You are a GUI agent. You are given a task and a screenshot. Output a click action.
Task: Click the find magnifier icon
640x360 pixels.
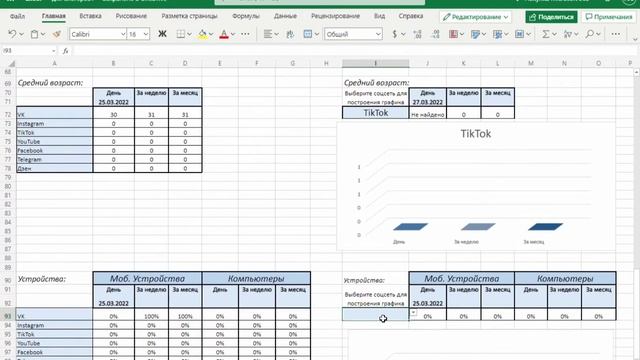click(x=589, y=34)
